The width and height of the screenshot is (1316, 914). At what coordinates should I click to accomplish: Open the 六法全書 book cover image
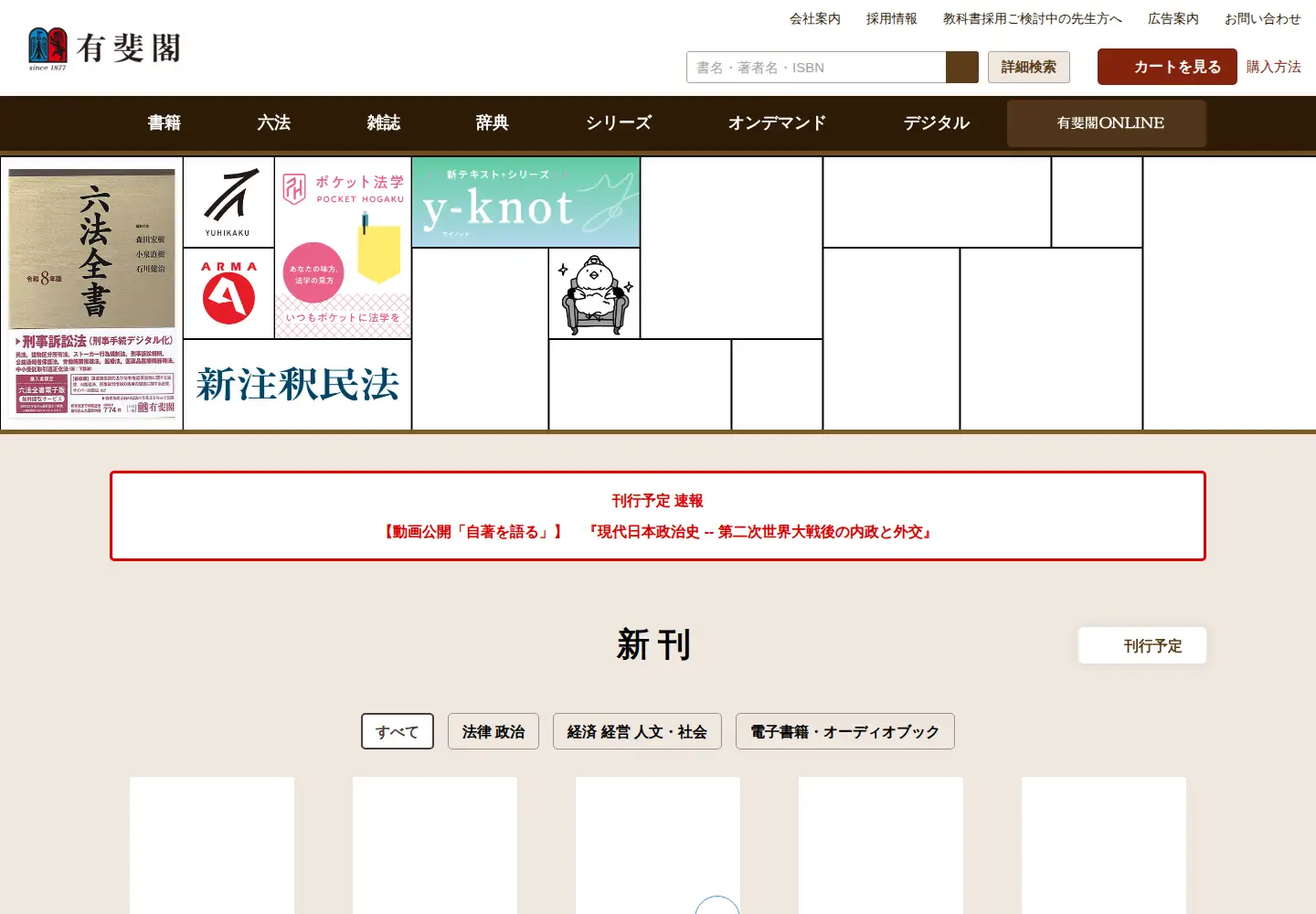click(x=91, y=293)
